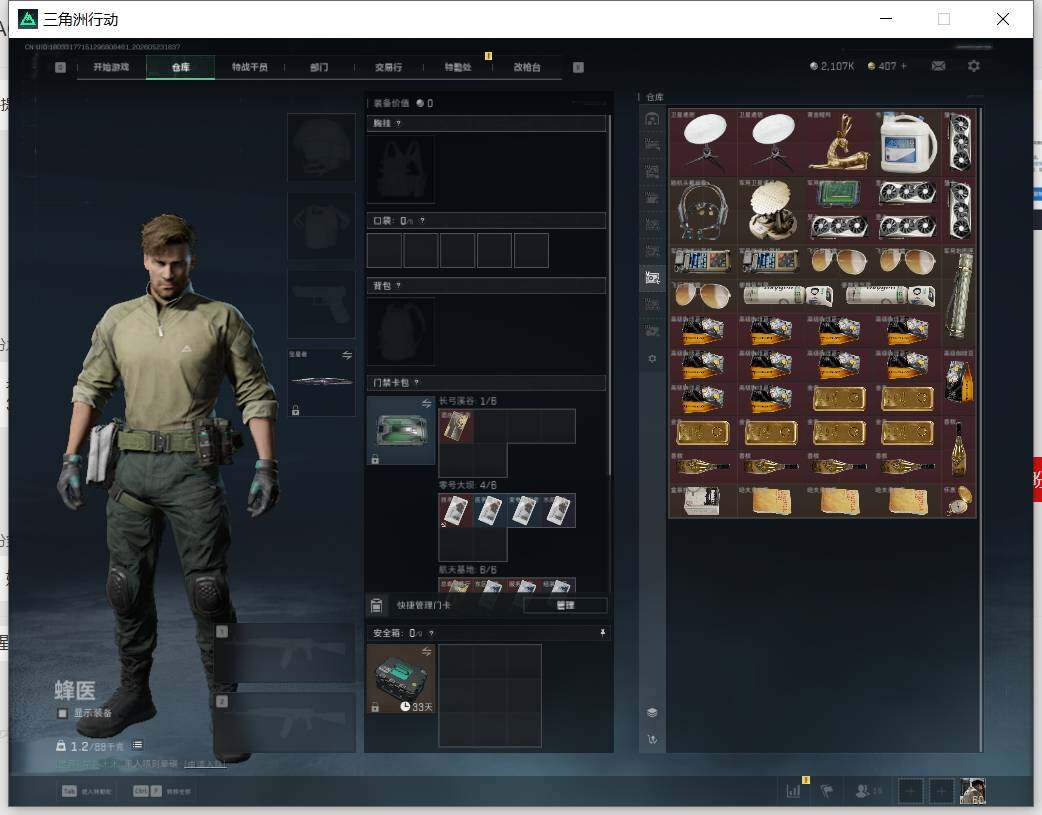
Task: Select the empty chest rig slot
Action: point(401,169)
